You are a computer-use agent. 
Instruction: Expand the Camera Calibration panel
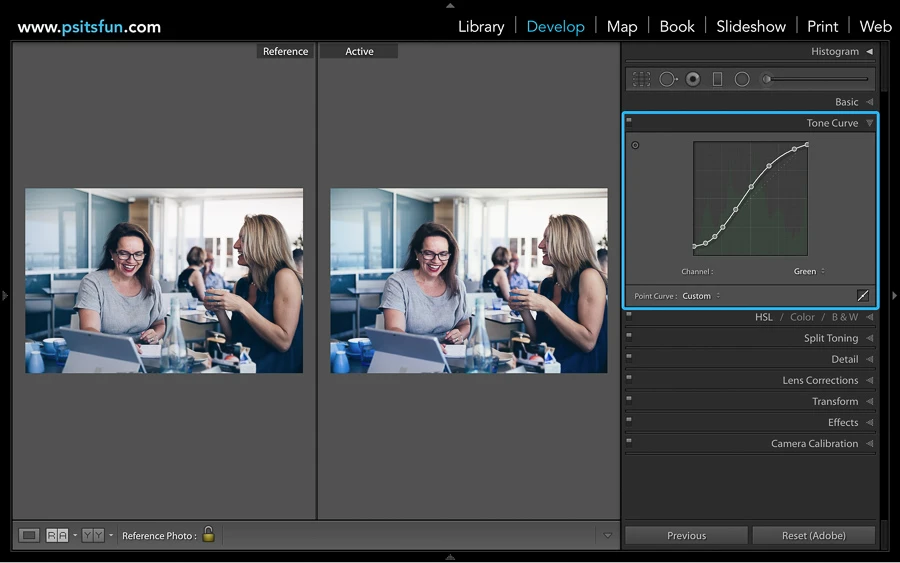coord(870,444)
